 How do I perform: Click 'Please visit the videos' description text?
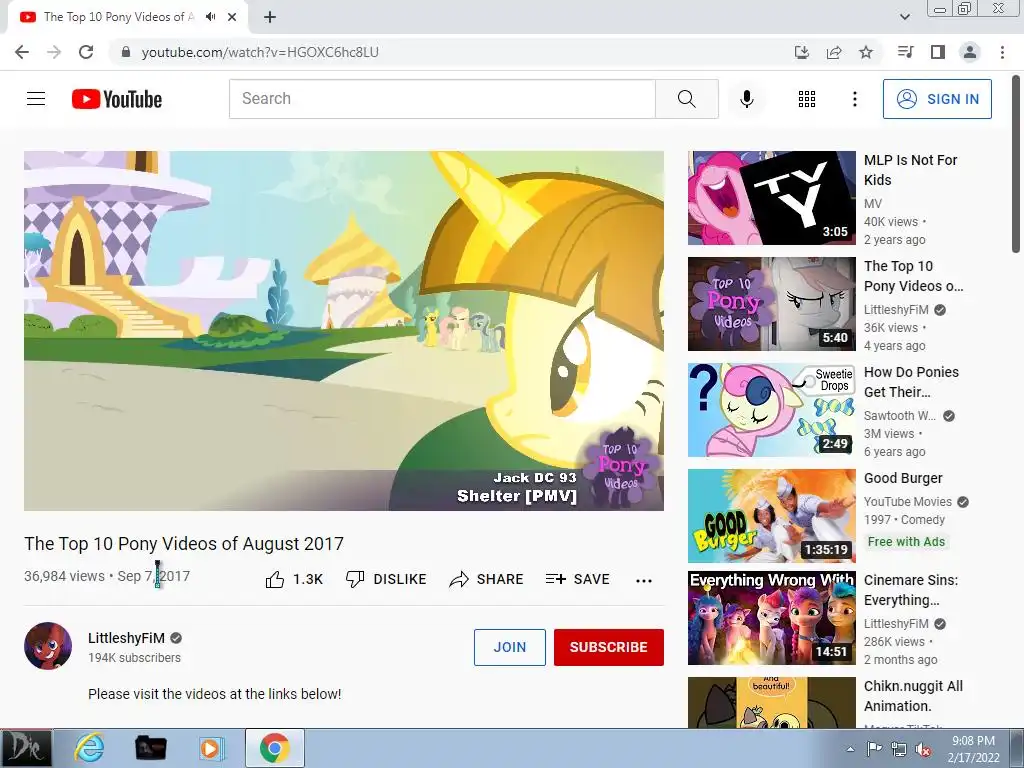click(214, 694)
